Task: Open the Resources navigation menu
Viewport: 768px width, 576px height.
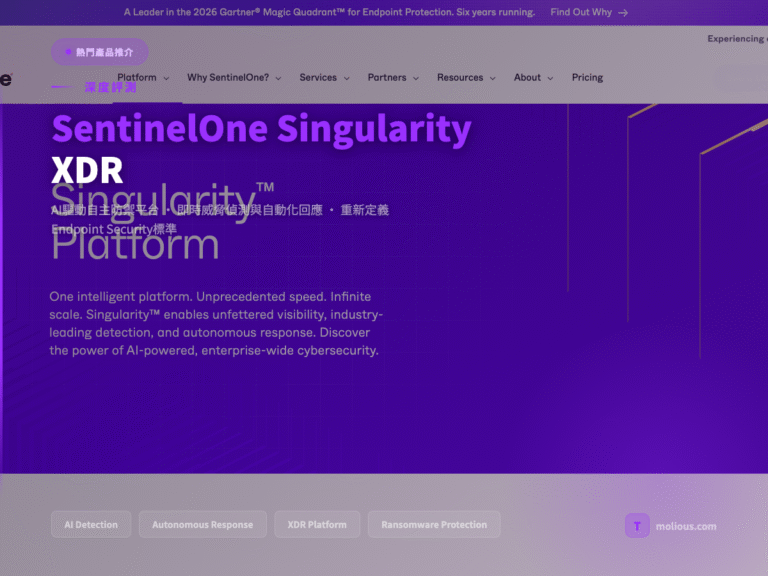Action: (466, 77)
